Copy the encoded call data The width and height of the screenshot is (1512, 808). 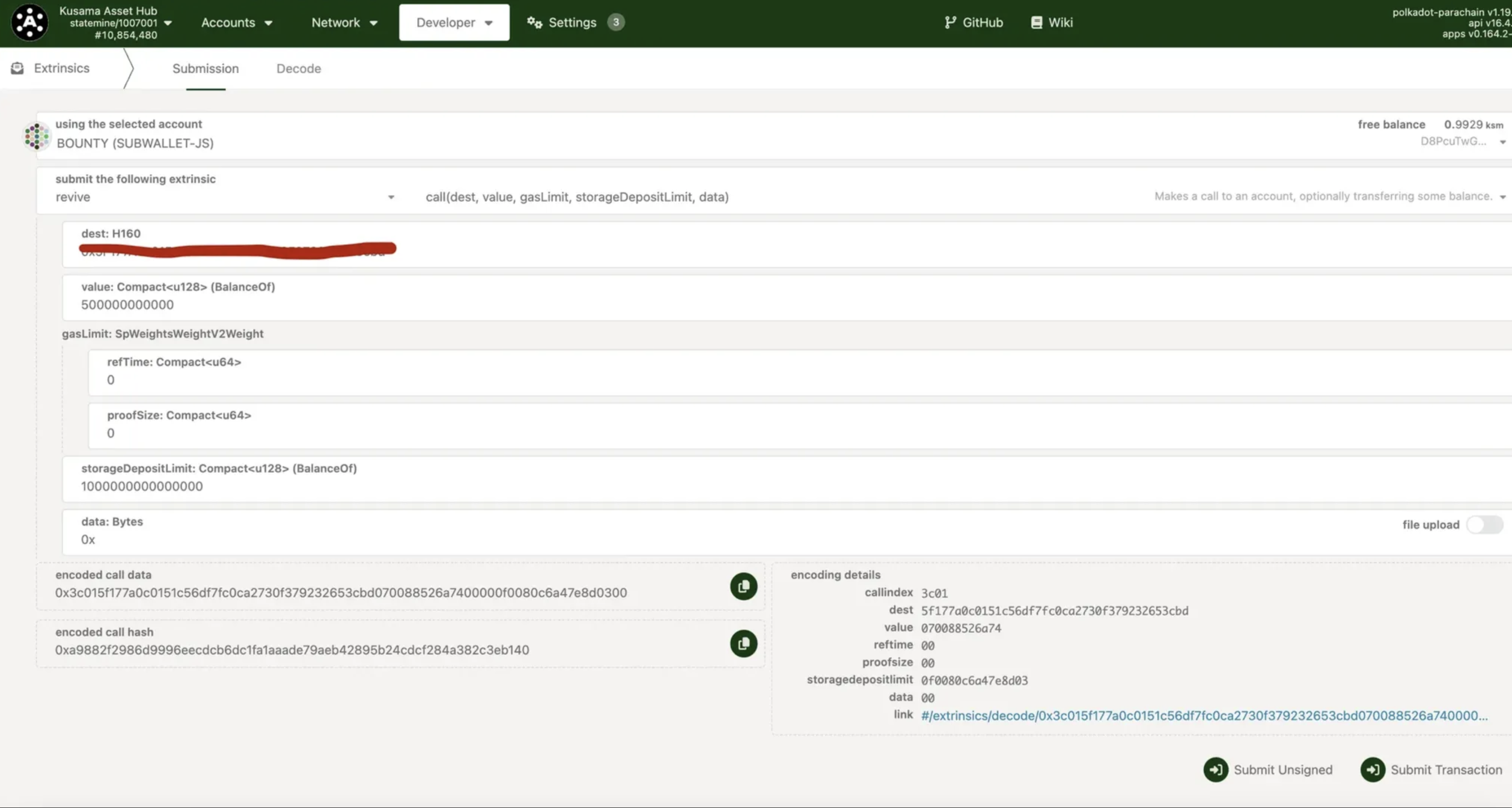click(743, 586)
